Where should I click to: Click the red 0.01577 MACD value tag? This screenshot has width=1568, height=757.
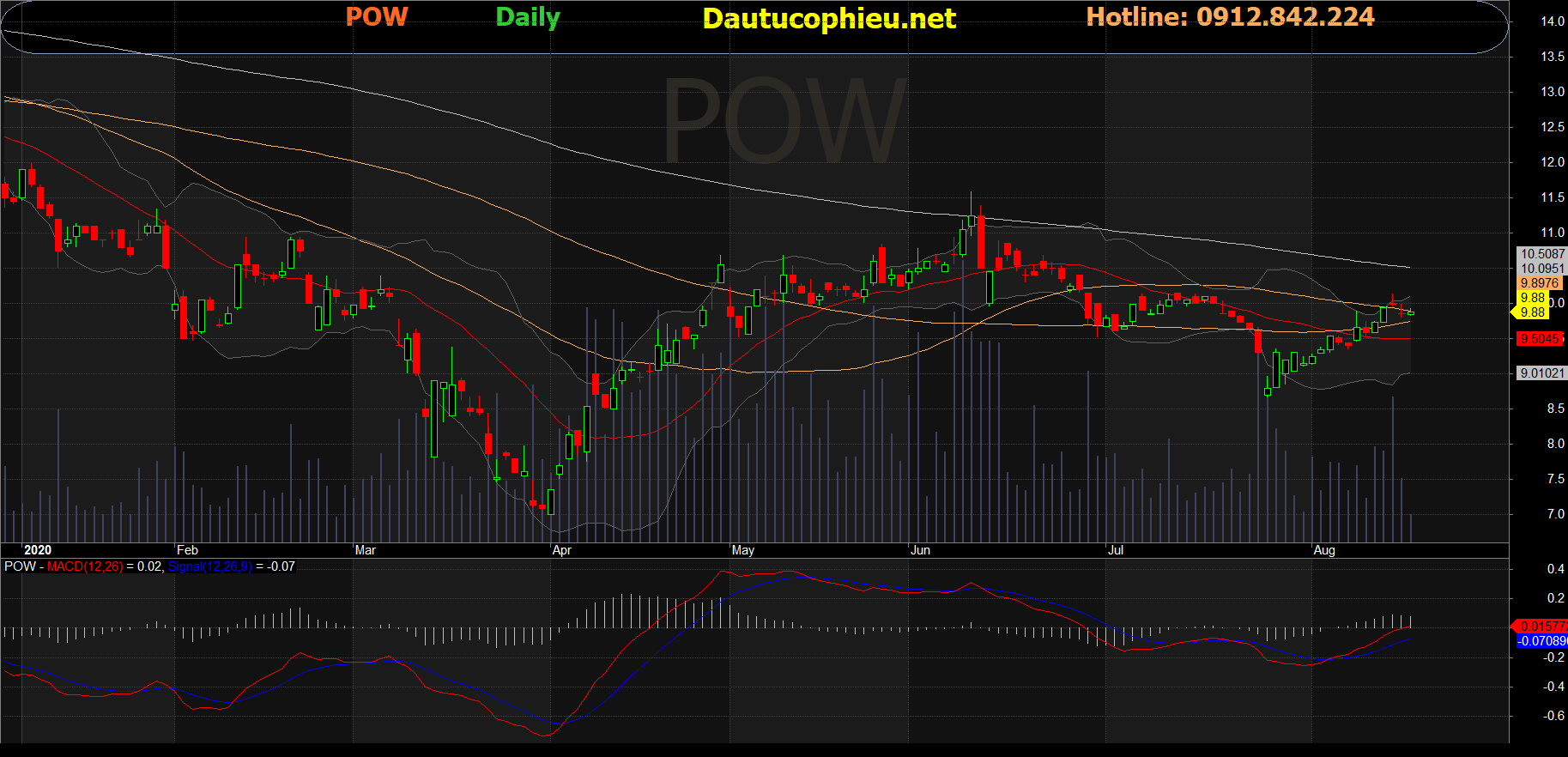click(x=1541, y=627)
